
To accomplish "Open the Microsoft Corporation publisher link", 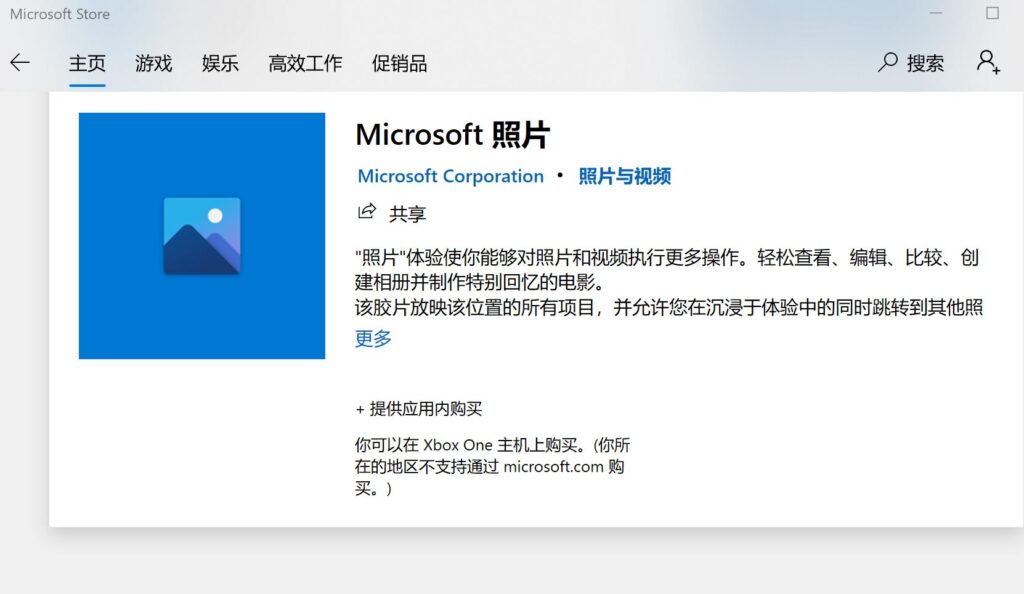I will click(451, 176).
